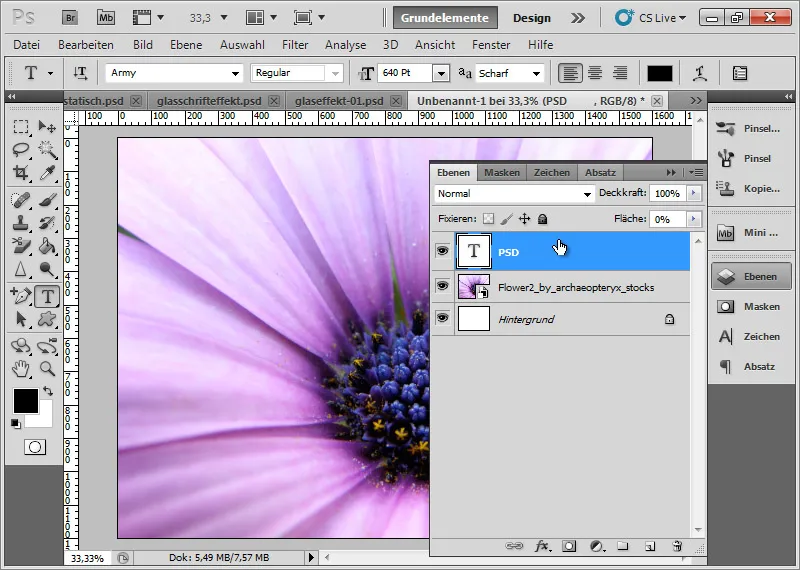Launch Adobe Bridge from top bar

pyautogui.click(x=70, y=18)
